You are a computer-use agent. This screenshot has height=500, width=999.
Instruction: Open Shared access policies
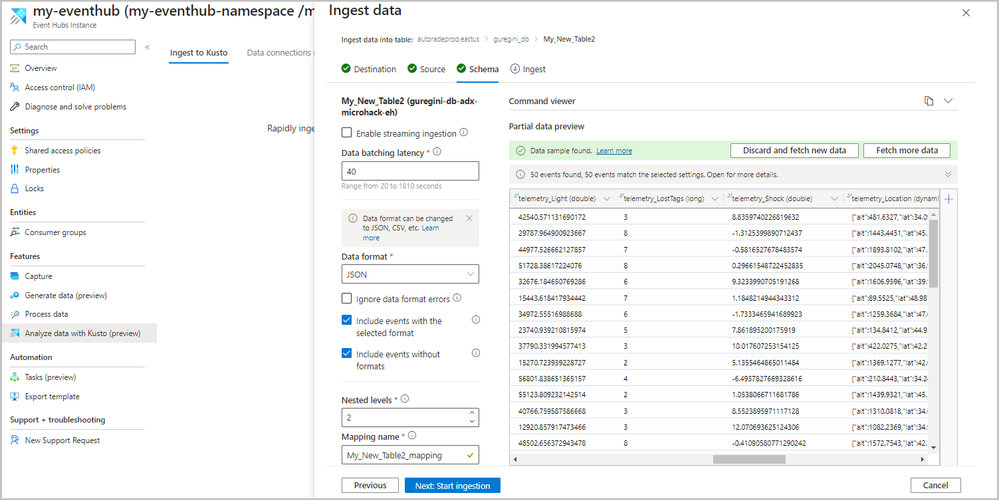(x=62, y=150)
